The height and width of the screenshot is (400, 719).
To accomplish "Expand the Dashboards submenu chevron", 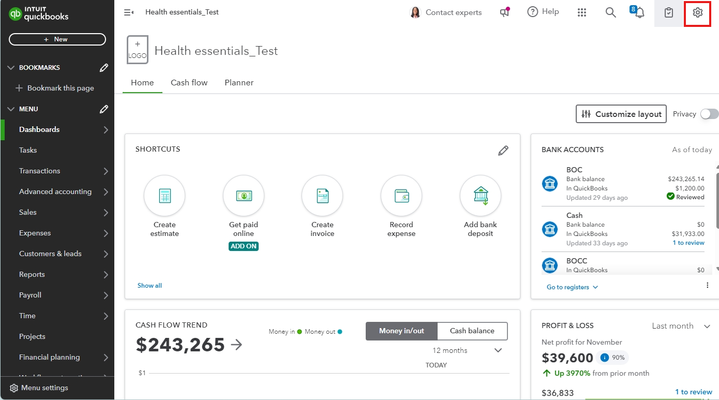I will (x=106, y=130).
